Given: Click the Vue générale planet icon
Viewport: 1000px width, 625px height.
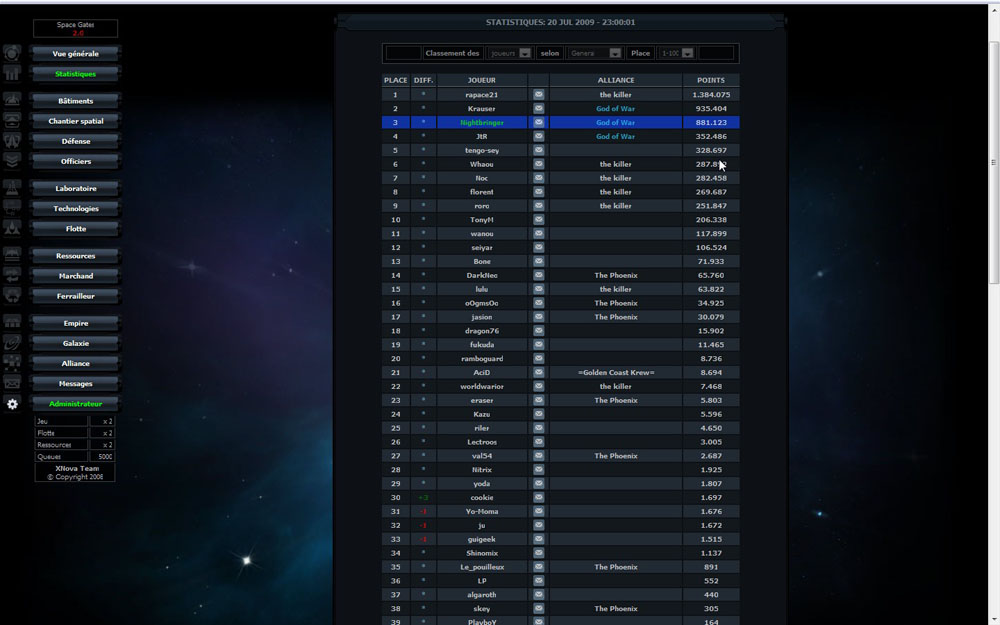Looking at the screenshot, I should (12, 53).
